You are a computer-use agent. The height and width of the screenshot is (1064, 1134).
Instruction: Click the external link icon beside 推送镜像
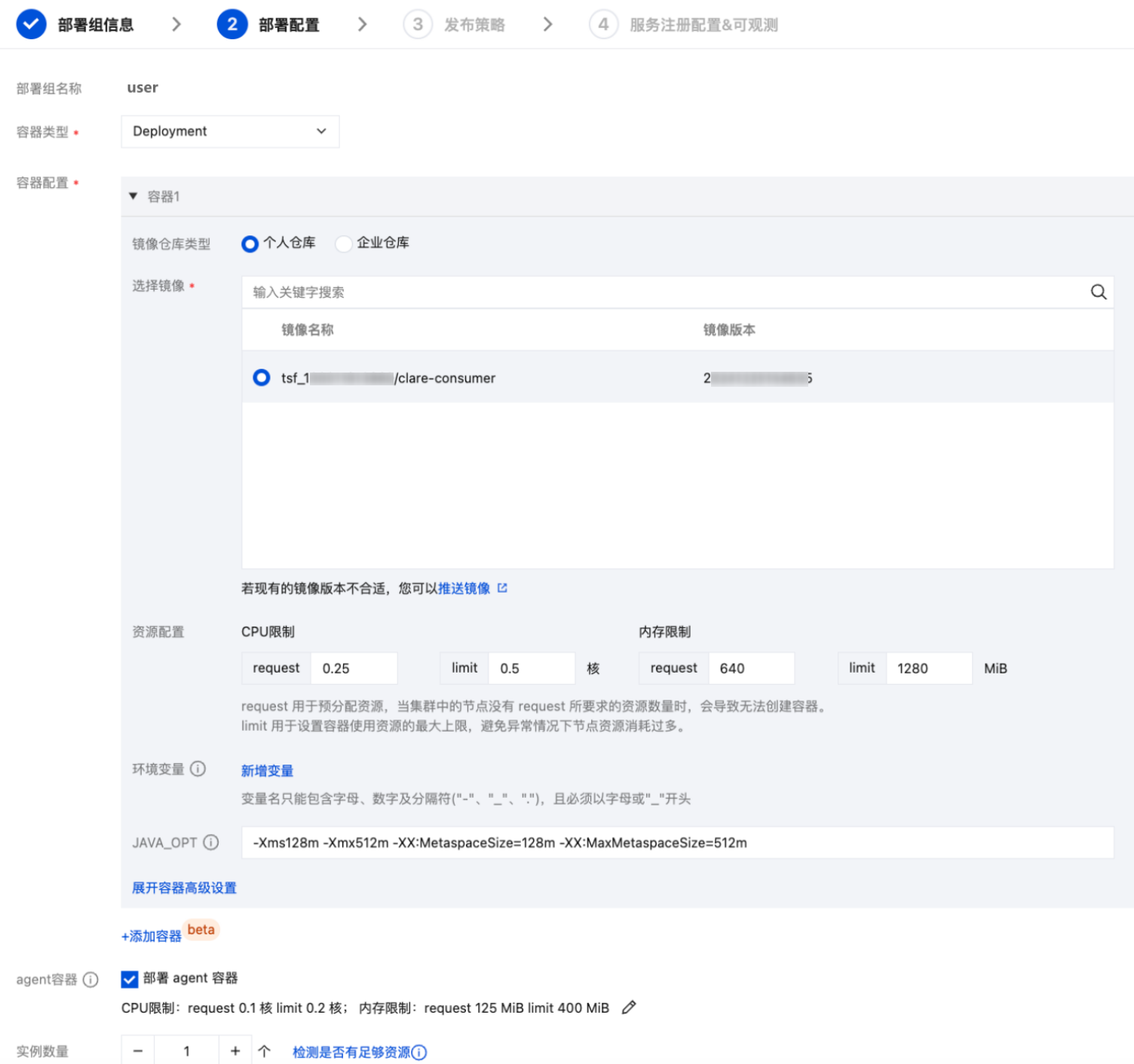point(502,588)
